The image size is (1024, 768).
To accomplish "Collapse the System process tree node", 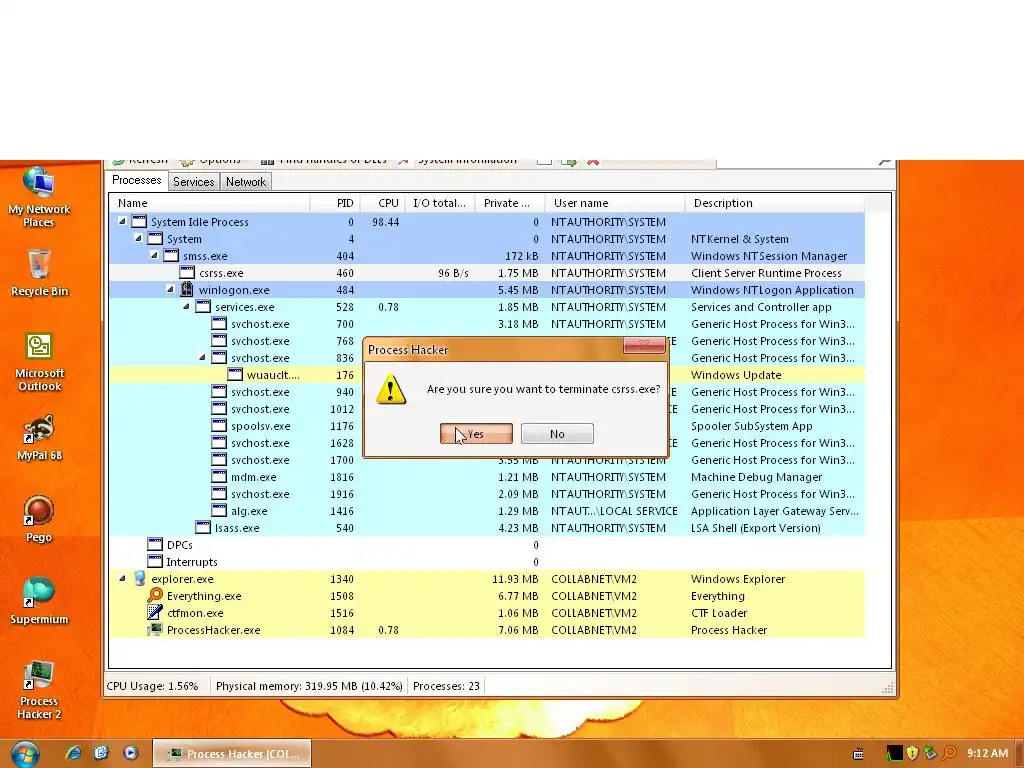I will (138, 238).
